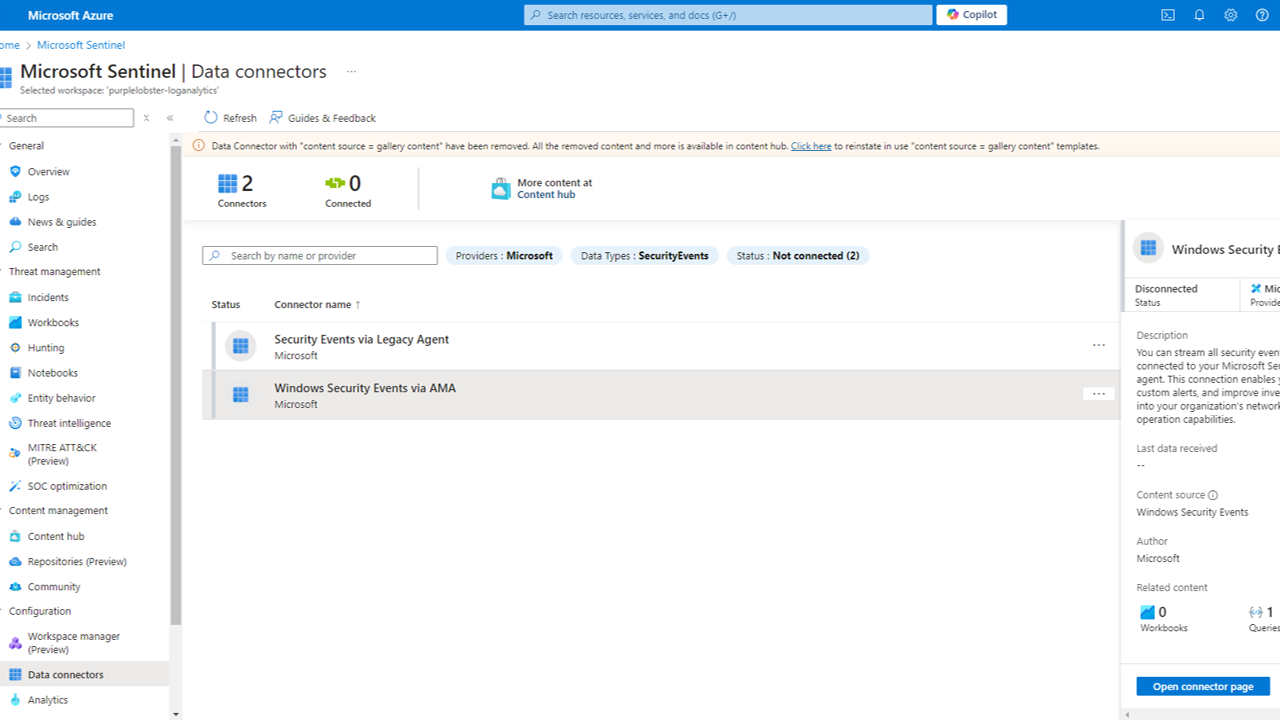
Task: Sort by Status column header
Action: click(226, 304)
